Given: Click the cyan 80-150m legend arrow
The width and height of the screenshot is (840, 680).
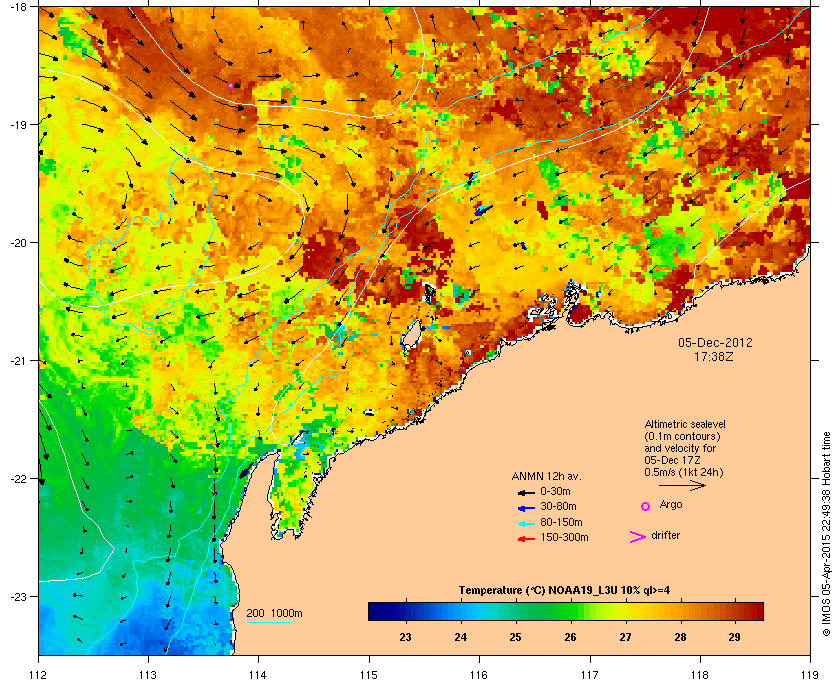Looking at the screenshot, I should (x=526, y=524).
